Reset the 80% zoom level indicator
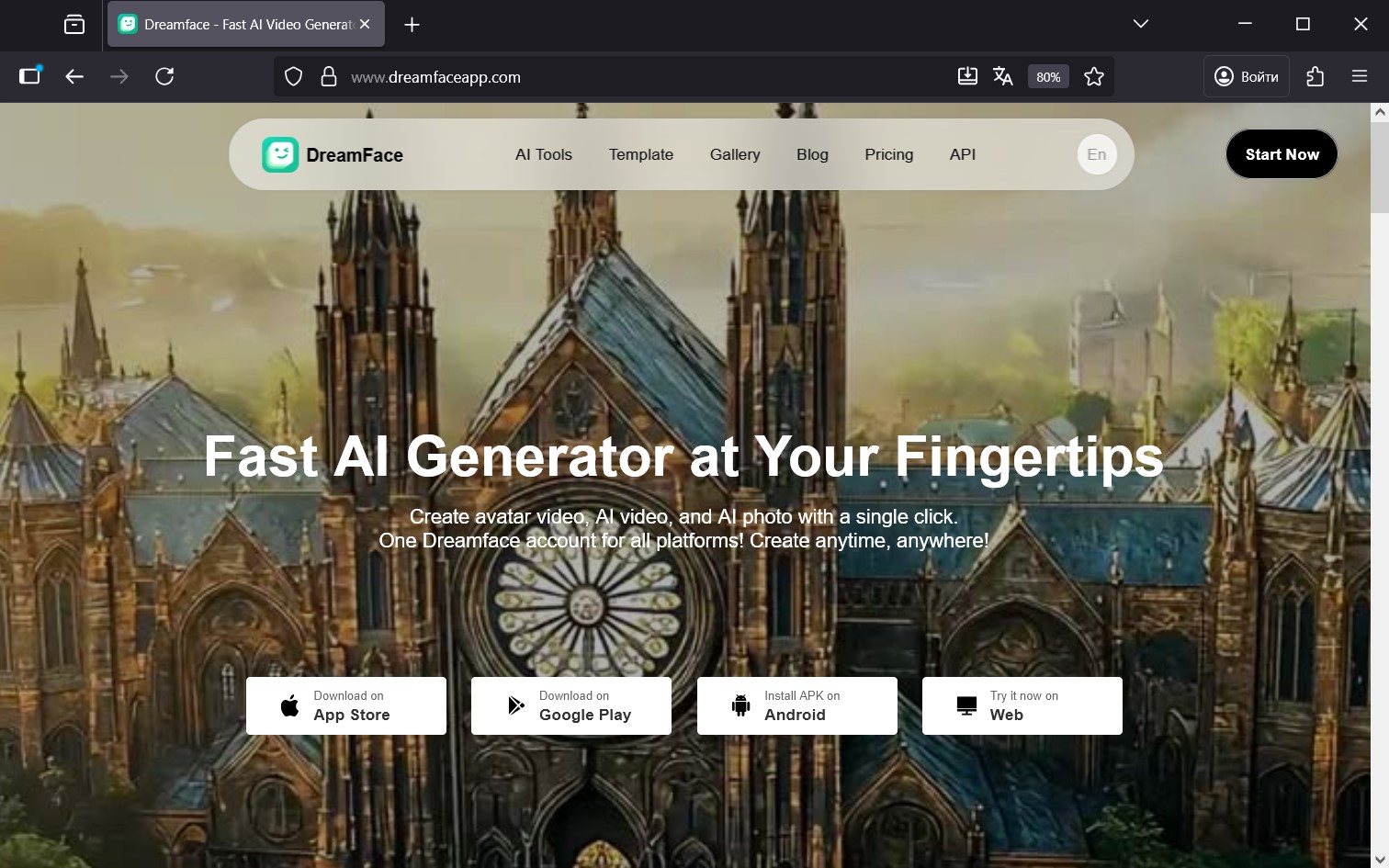Screen dimensions: 1389x868 (1048, 77)
